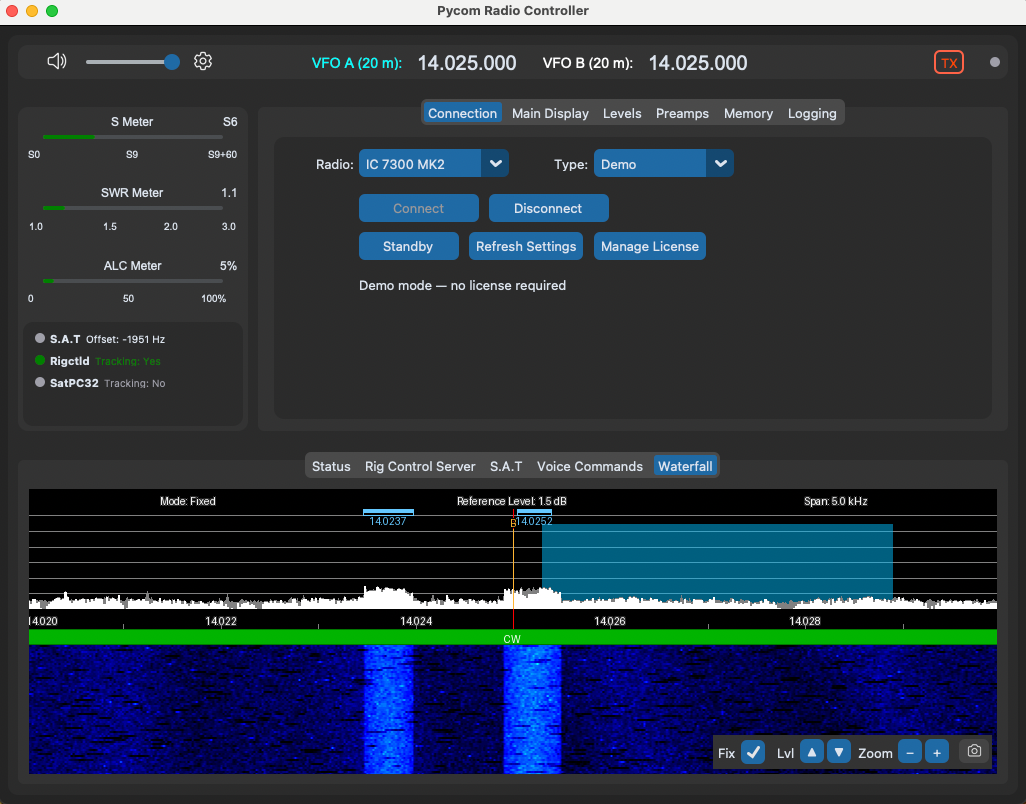Click 'Offset: -1951 Hz' text
1026x804 pixels.
pyautogui.click(x=126, y=339)
